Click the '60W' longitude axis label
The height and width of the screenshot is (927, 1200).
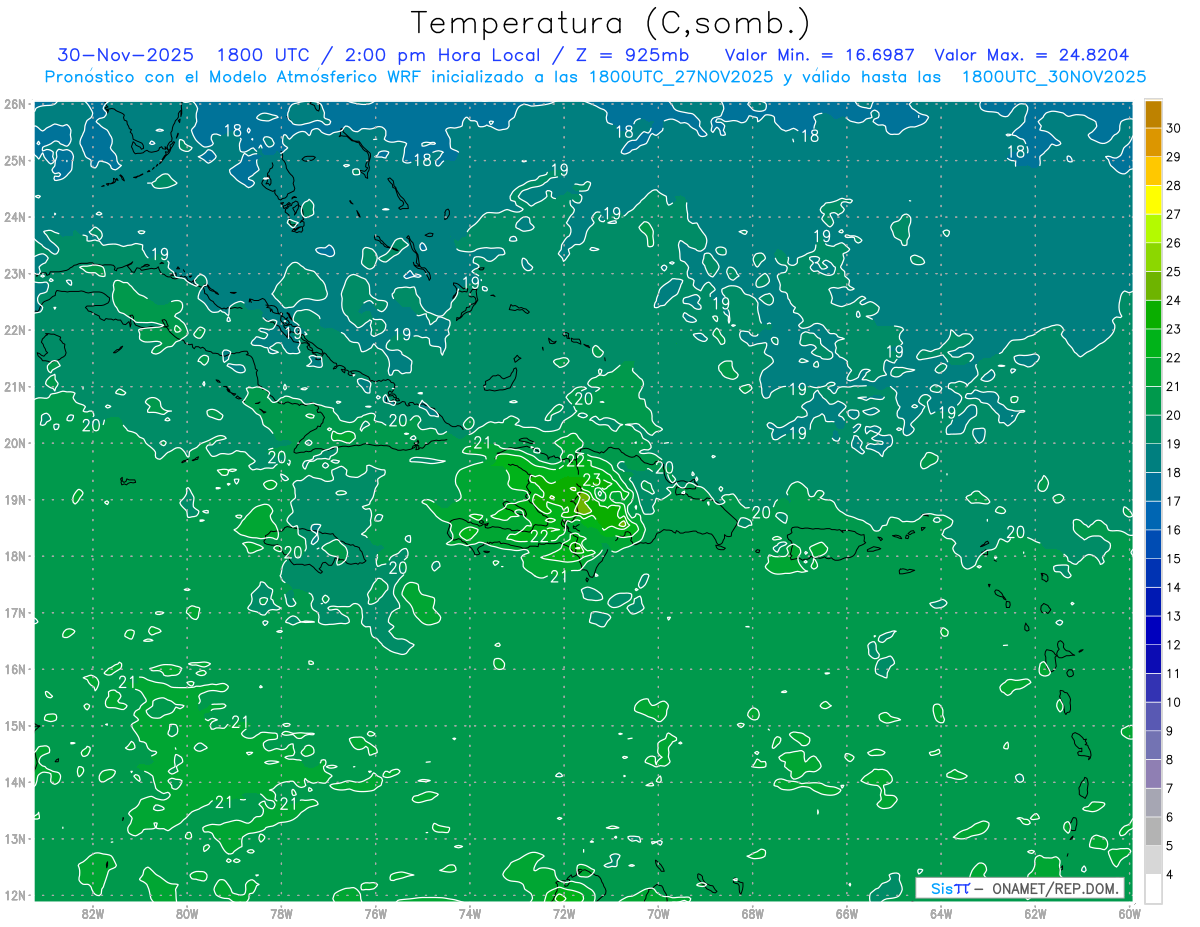click(x=1129, y=912)
